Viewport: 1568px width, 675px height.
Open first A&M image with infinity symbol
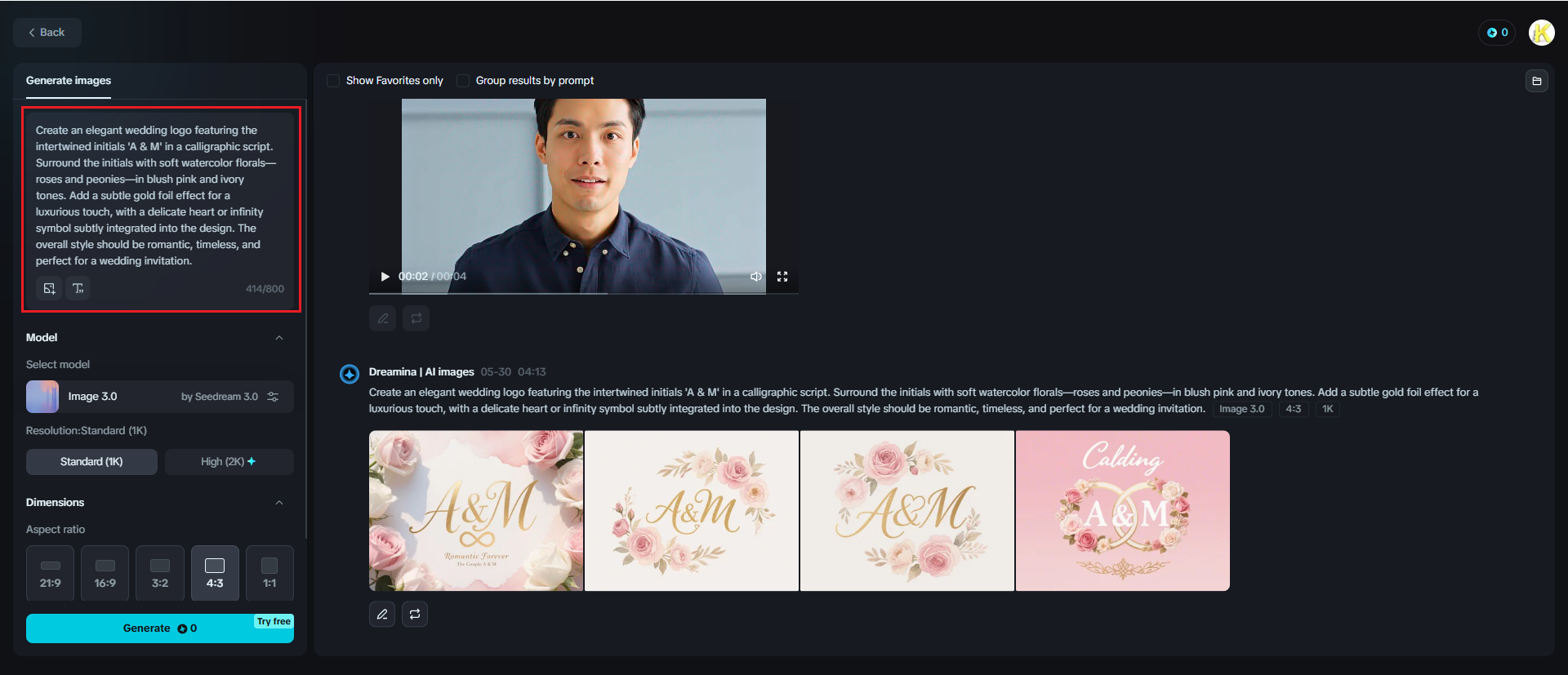[x=476, y=511]
